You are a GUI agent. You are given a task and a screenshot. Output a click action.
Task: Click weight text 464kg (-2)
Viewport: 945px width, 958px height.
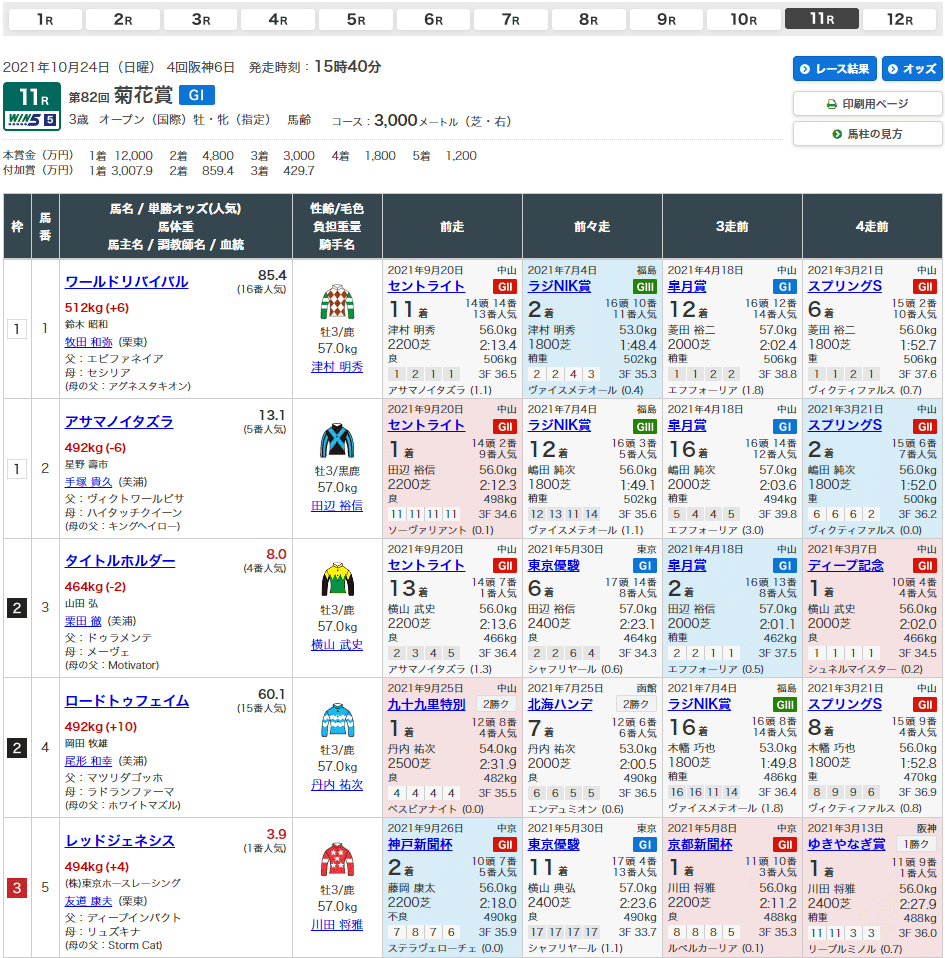95,587
